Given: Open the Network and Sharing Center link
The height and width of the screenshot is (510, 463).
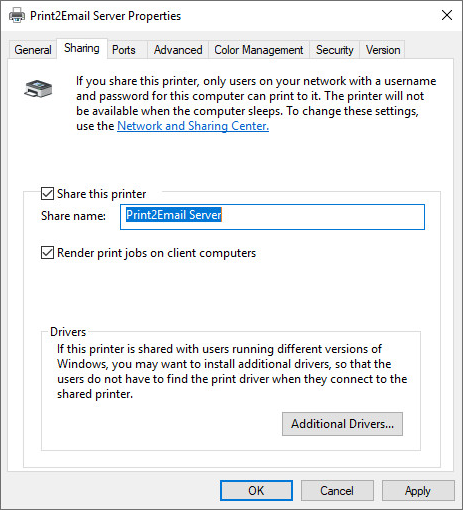Looking at the screenshot, I should click(x=193, y=126).
